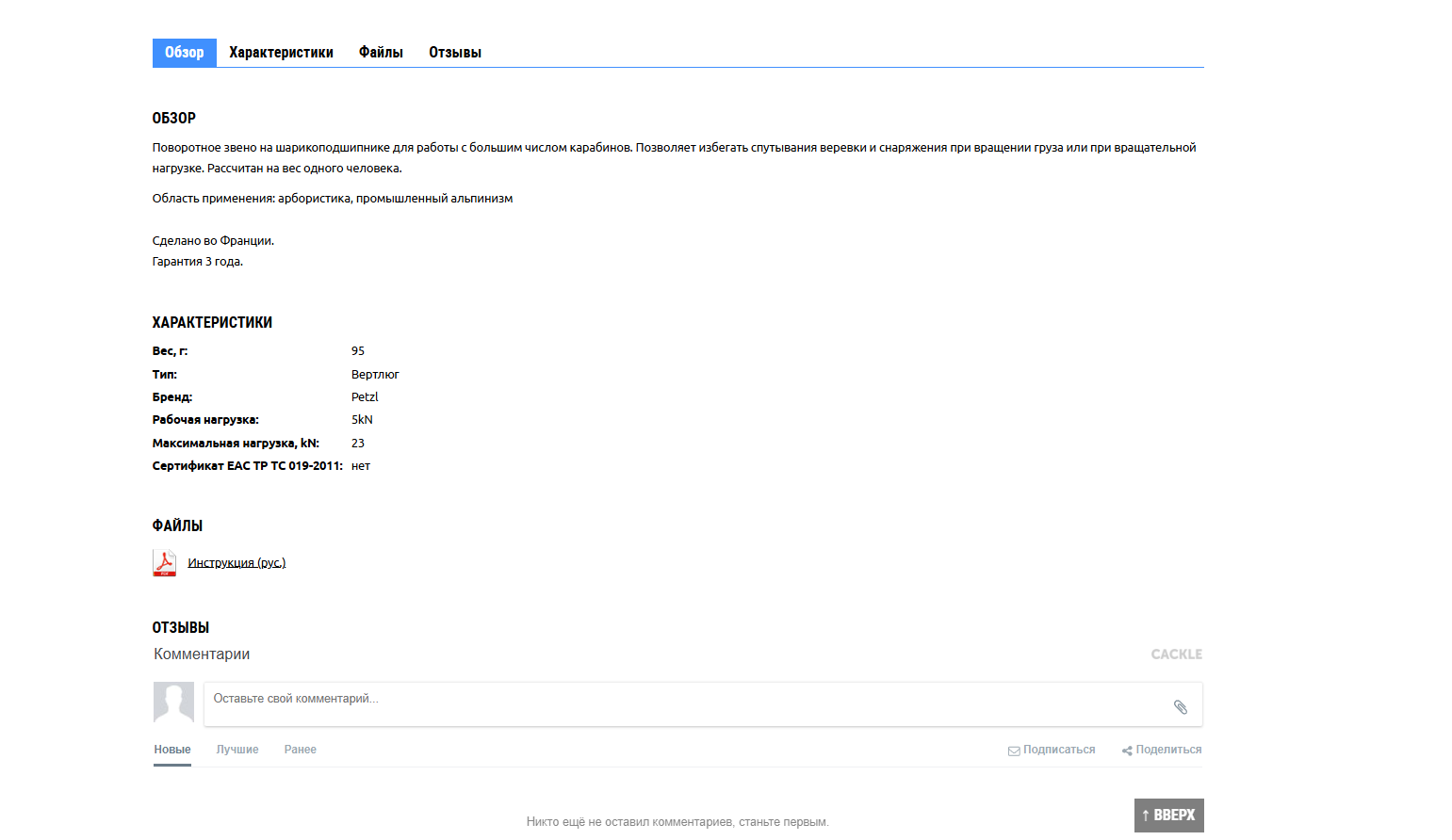Sort comments by Ранее
The width and height of the screenshot is (1452, 840).
(x=301, y=750)
